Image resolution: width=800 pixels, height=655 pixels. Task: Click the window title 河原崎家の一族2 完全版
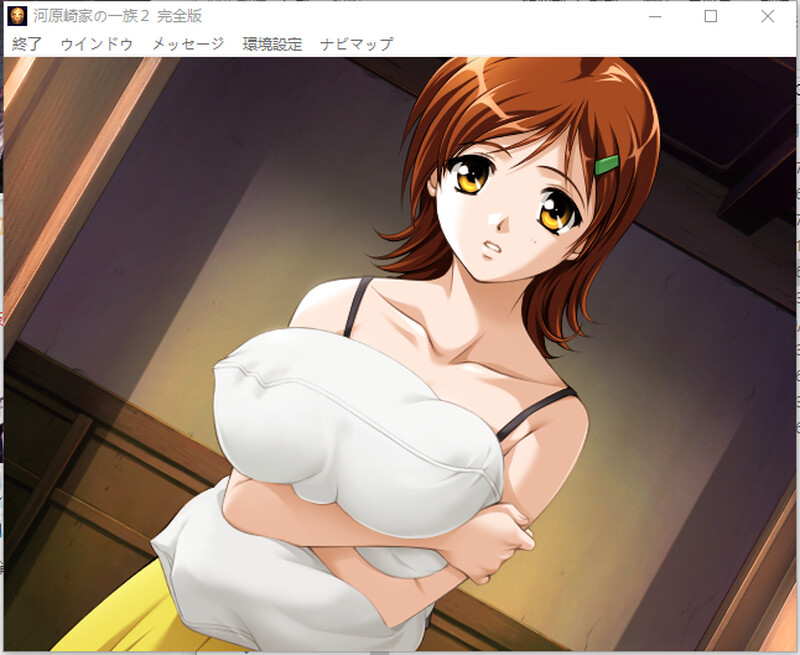pyautogui.click(x=118, y=16)
